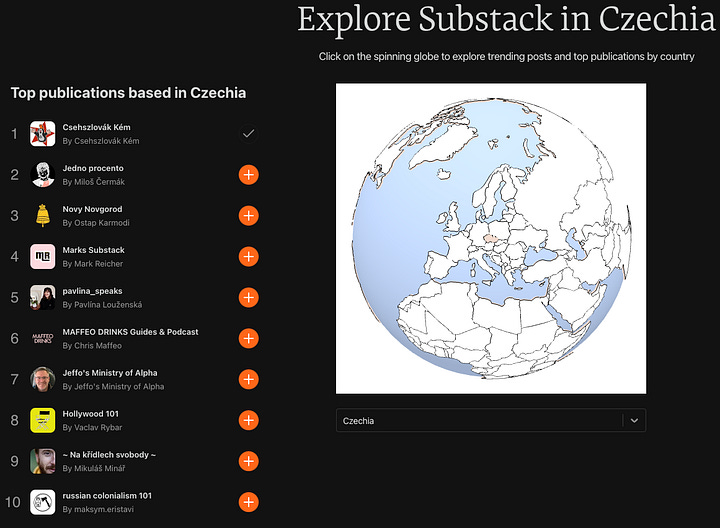Subscribe to Novy Novgorod with plus button
720x528 pixels.
pyautogui.click(x=248, y=216)
